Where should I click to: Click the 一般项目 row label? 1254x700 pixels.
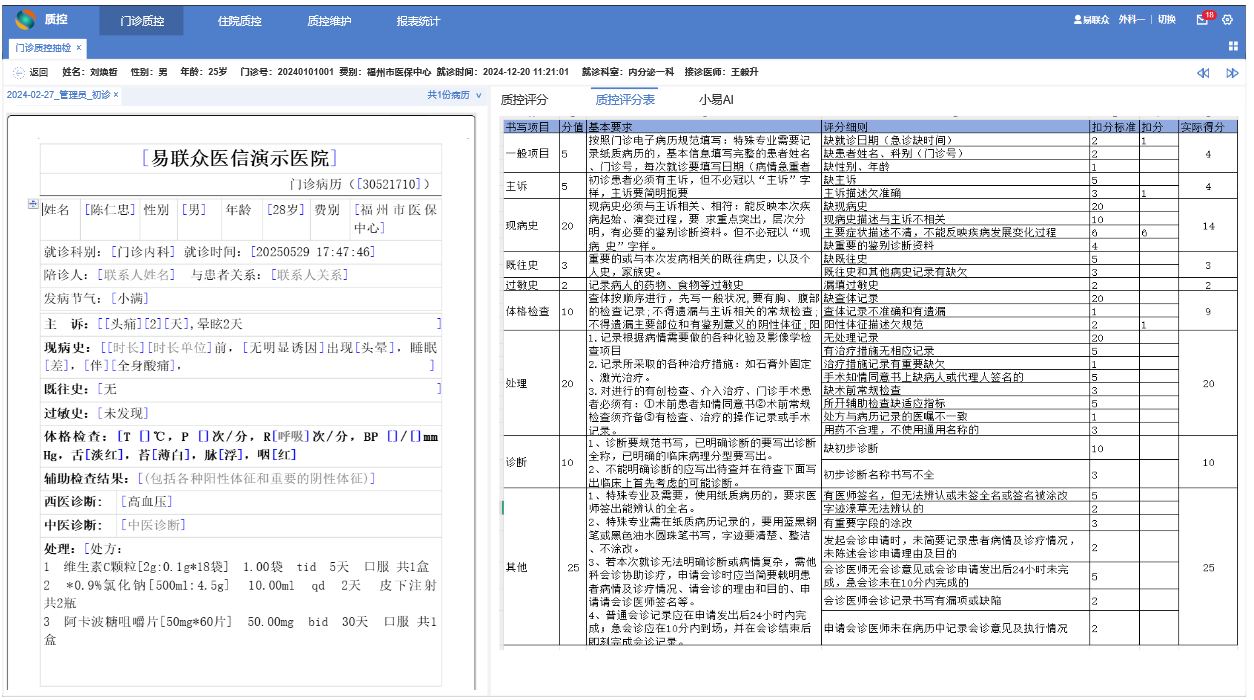coord(528,154)
